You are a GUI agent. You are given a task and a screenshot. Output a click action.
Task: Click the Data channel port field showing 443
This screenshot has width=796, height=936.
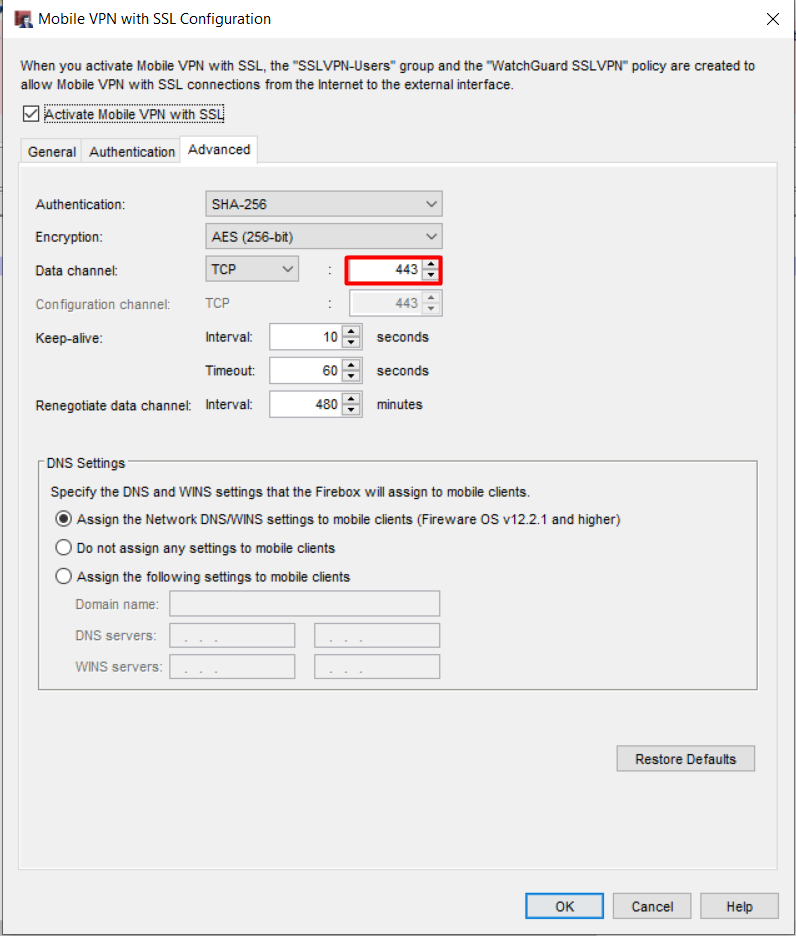pos(386,270)
